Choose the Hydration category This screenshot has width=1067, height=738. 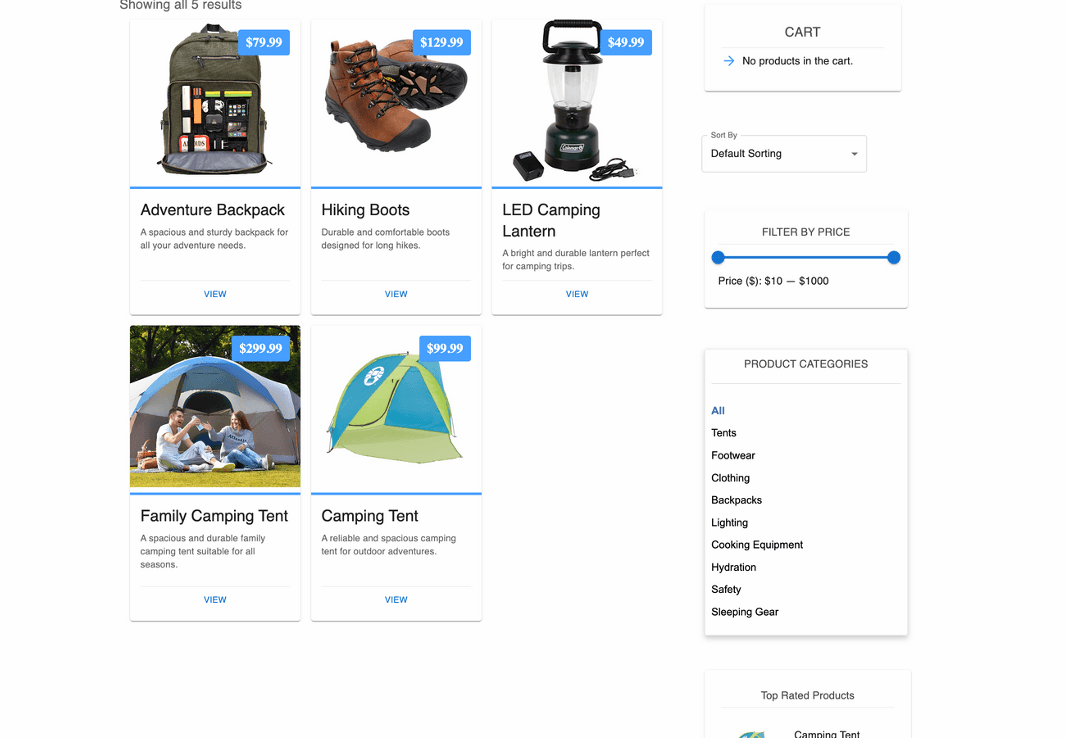click(734, 567)
